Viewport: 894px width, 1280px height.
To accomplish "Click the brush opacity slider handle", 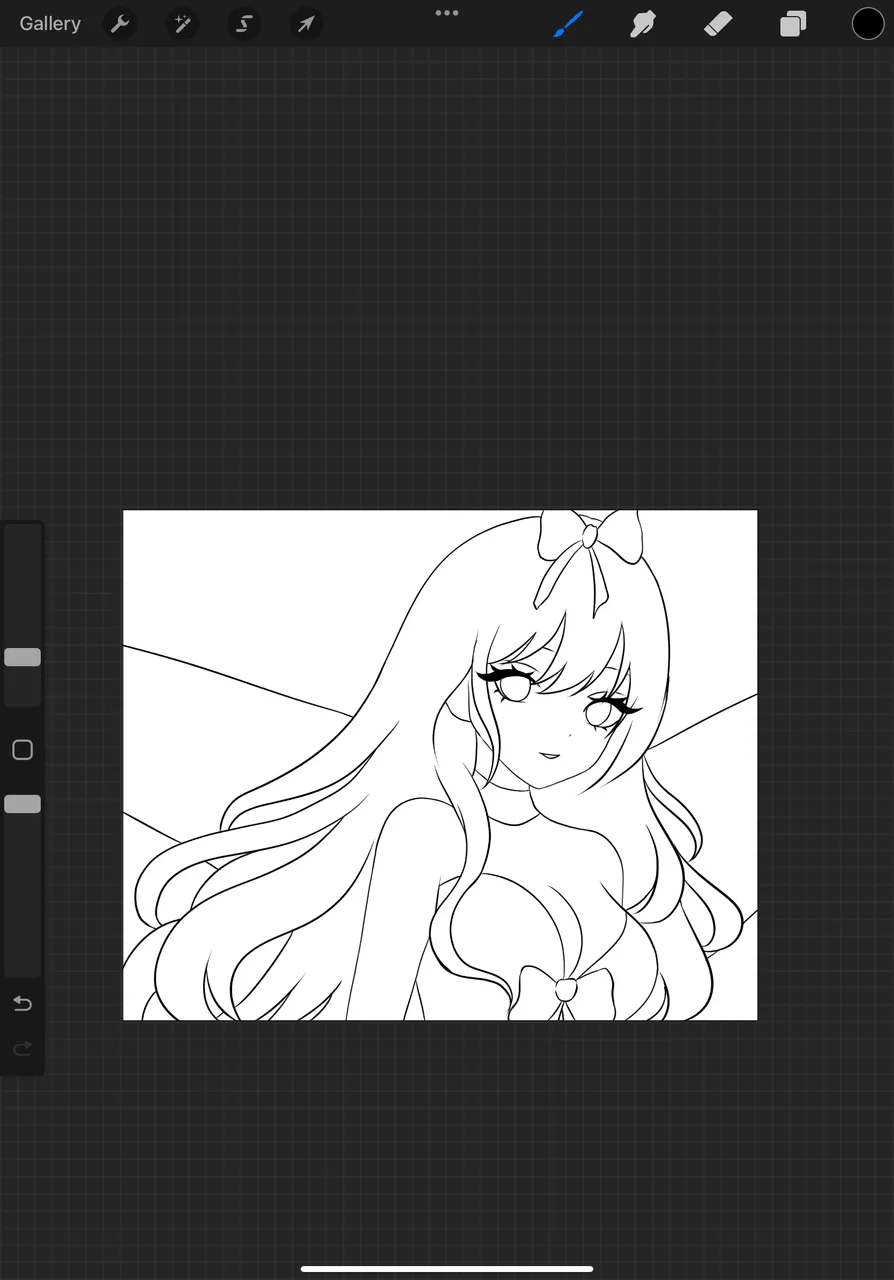I will pos(22,804).
